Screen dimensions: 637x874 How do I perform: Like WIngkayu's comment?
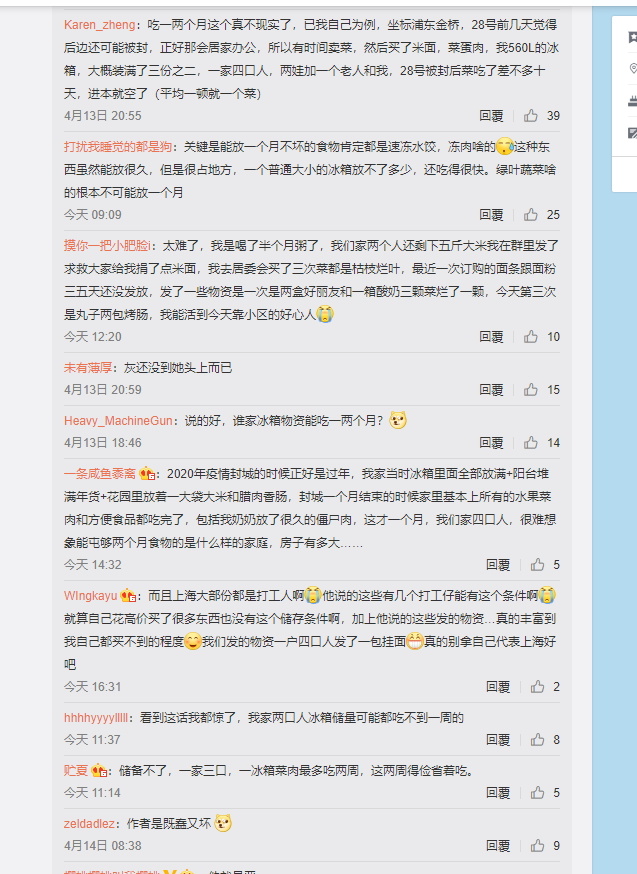coord(537,687)
